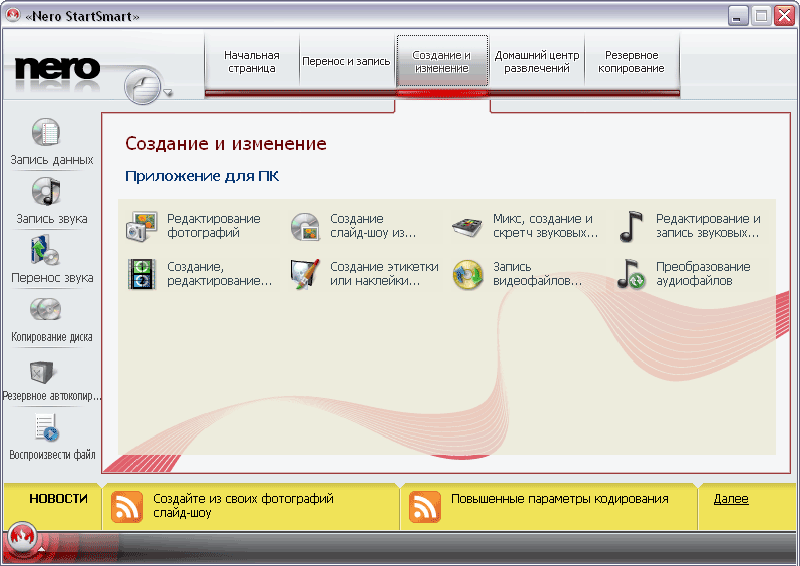Viewport: 800px width, 566px height.
Task: Click the Создание слайд-шоу disc icon
Action: 305,226
